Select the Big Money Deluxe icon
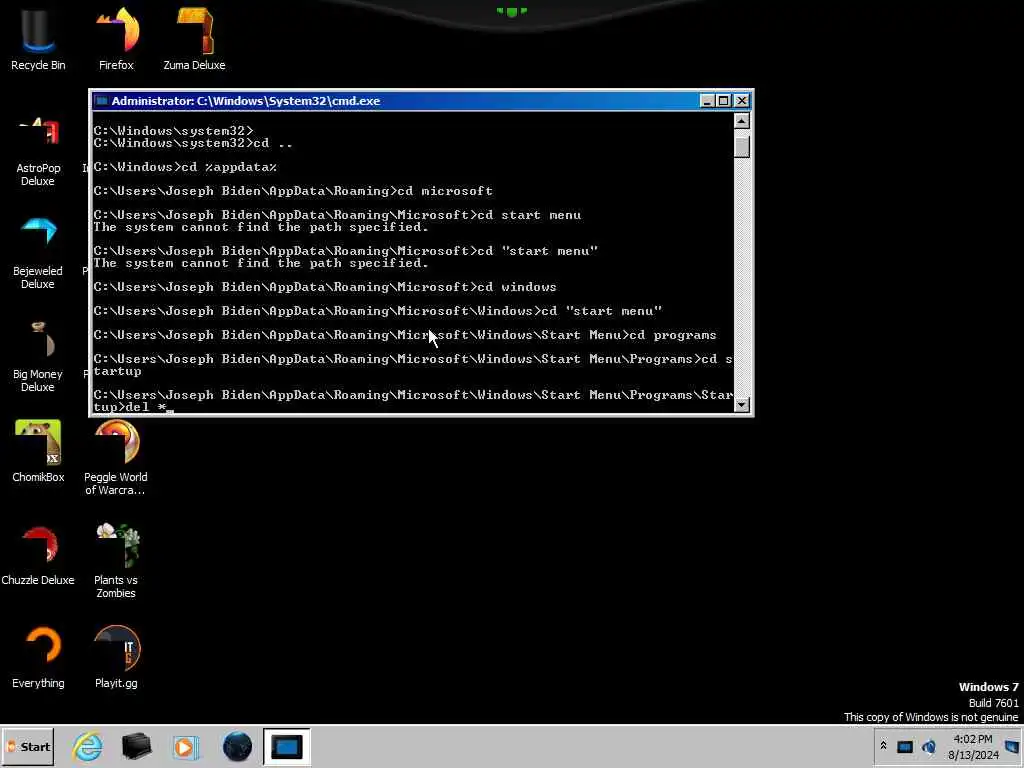The width and height of the screenshot is (1024, 768). point(38,357)
